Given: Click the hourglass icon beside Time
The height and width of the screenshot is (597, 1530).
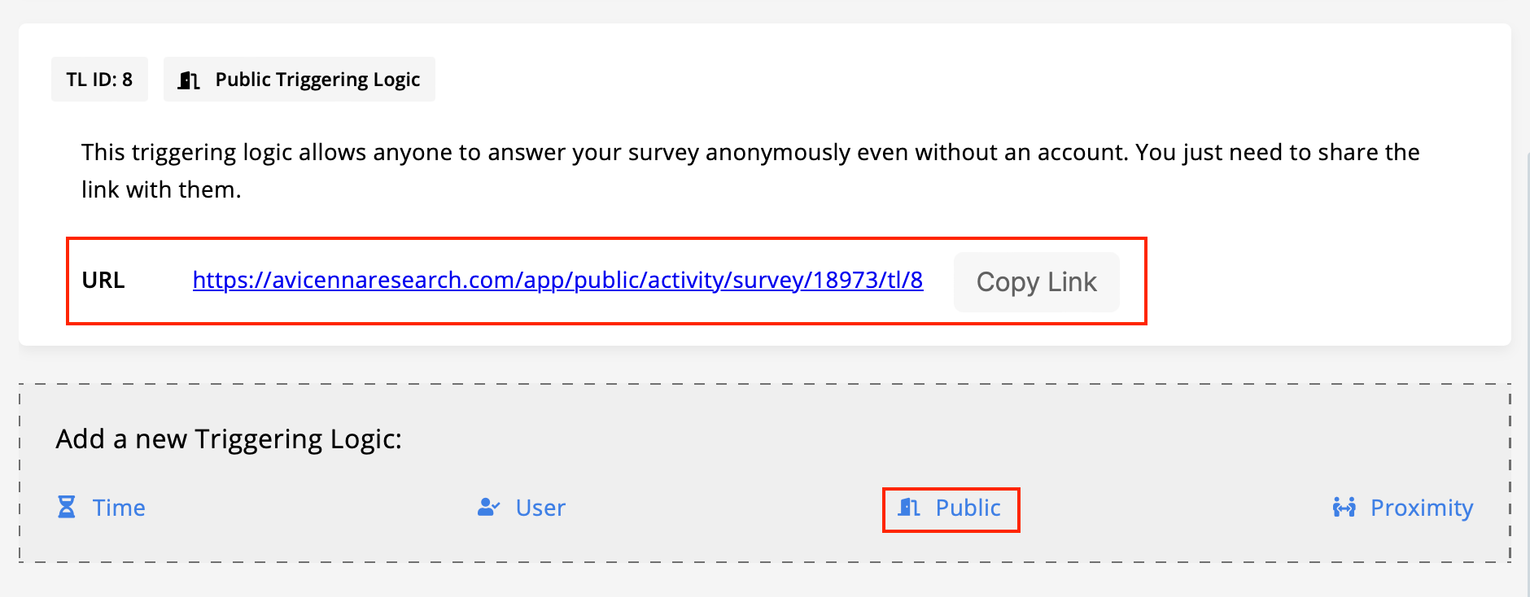Looking at the screenshot, I should pos(67,508).
